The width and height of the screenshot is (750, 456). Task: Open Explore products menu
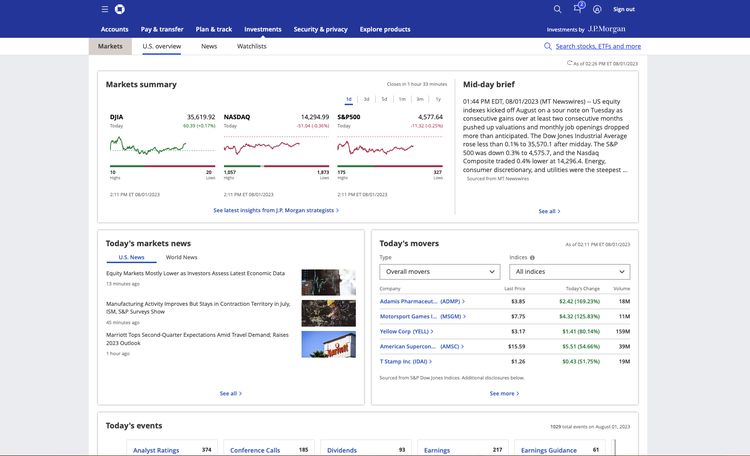(385, 29)
